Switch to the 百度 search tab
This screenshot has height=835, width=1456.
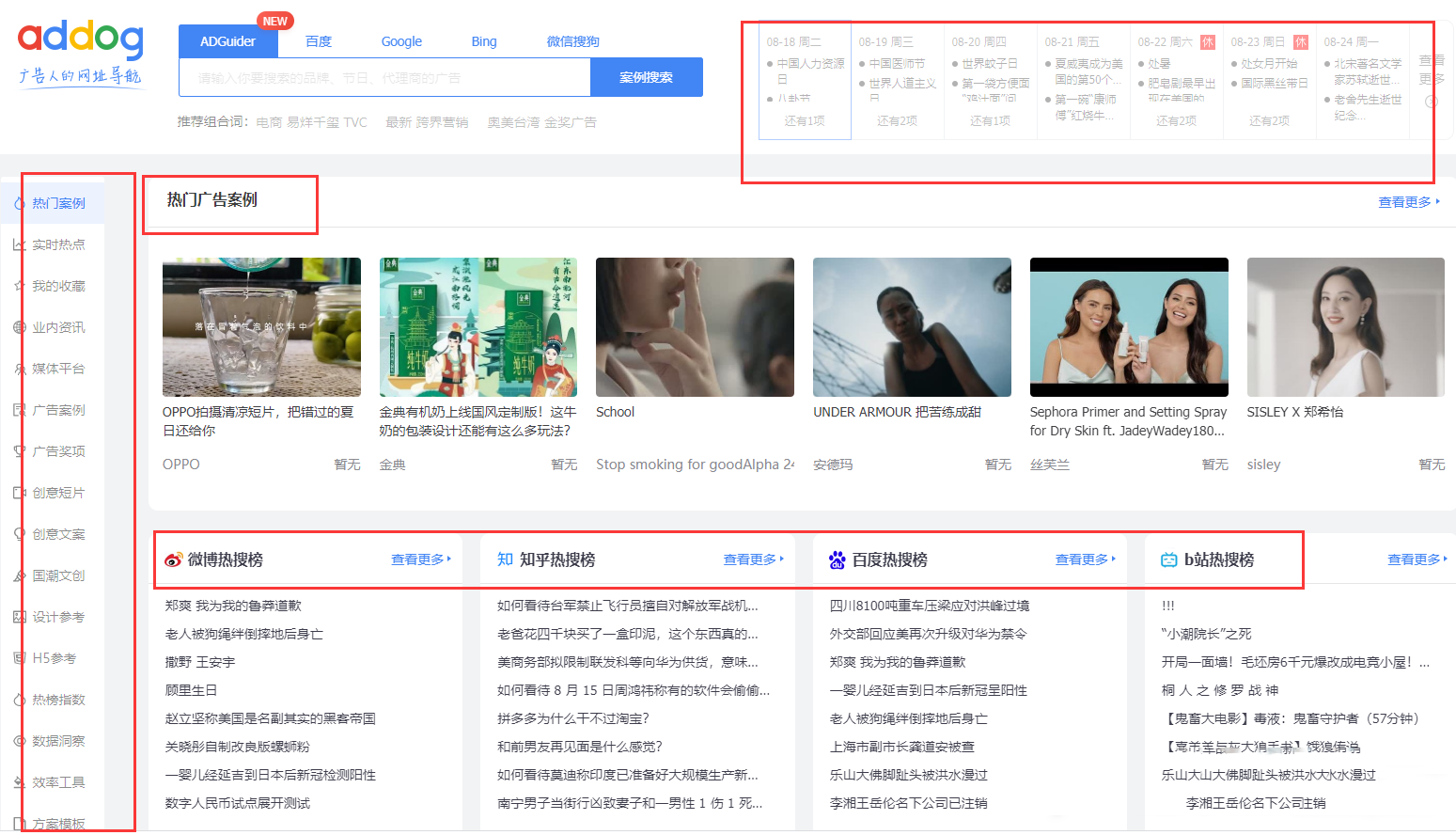pos(319,41)
